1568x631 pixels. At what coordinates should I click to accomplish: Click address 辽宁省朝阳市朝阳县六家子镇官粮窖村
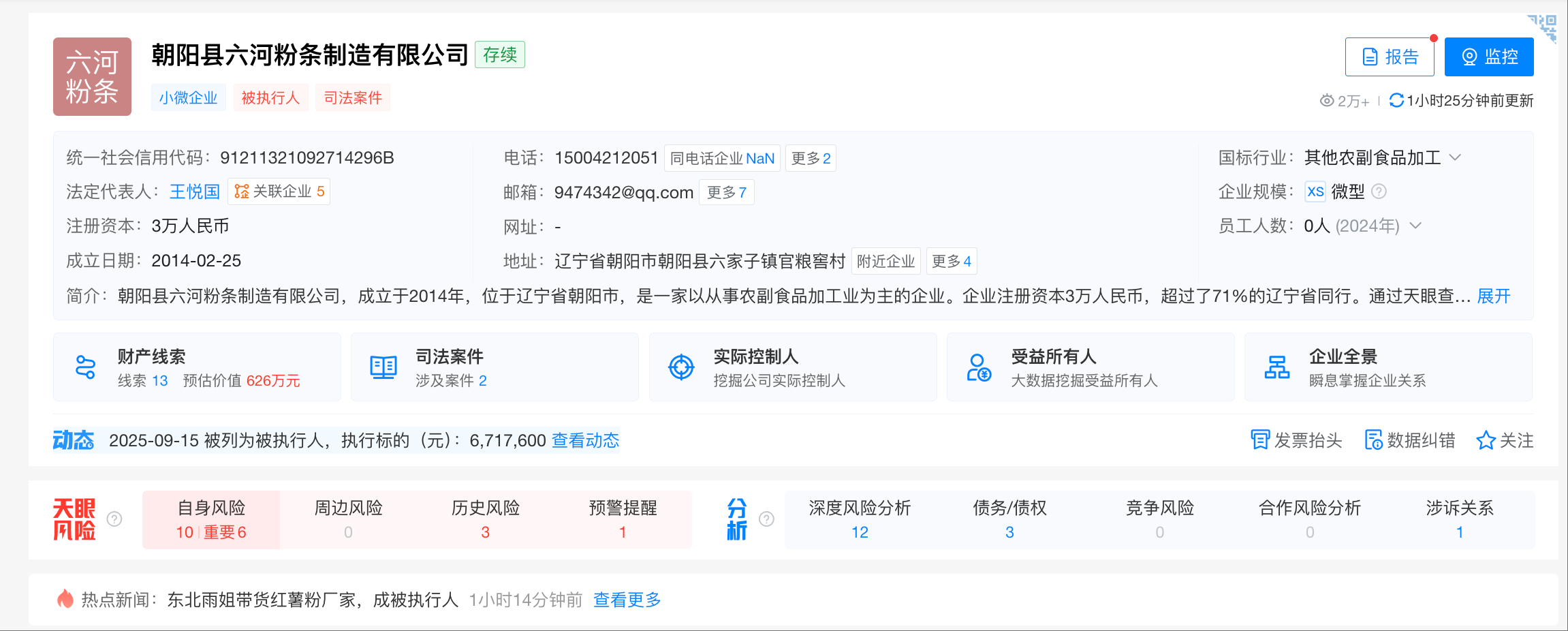coord(700,261)
